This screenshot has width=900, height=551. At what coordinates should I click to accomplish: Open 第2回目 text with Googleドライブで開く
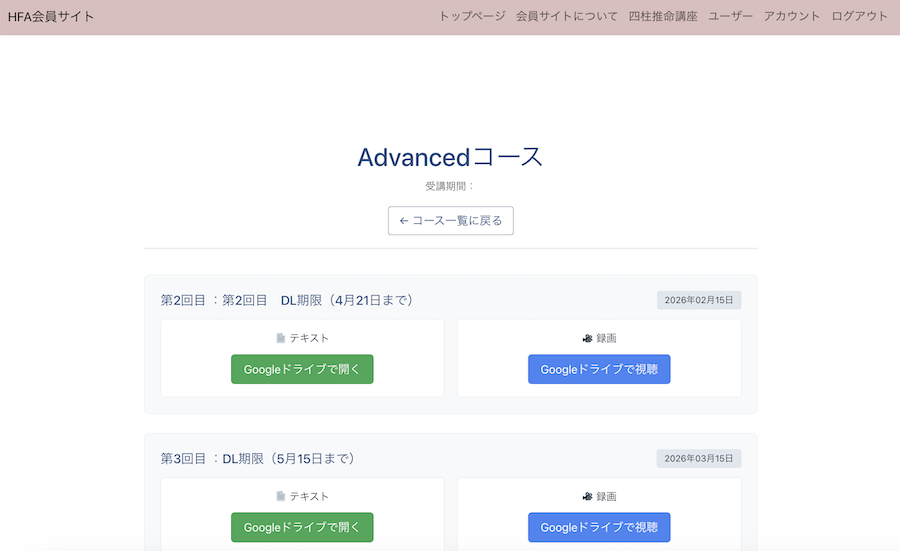302,369
